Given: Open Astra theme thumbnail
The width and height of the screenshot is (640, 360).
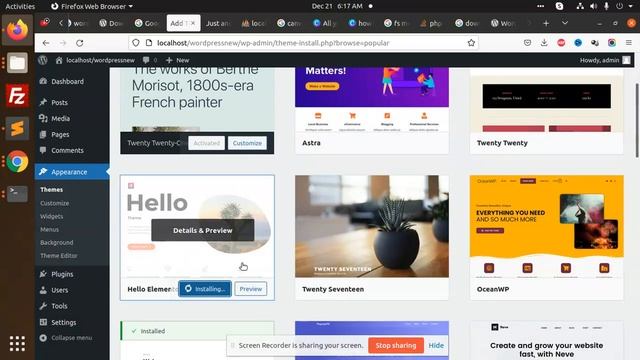Looking at the screenshot, I should click(372, 100).
